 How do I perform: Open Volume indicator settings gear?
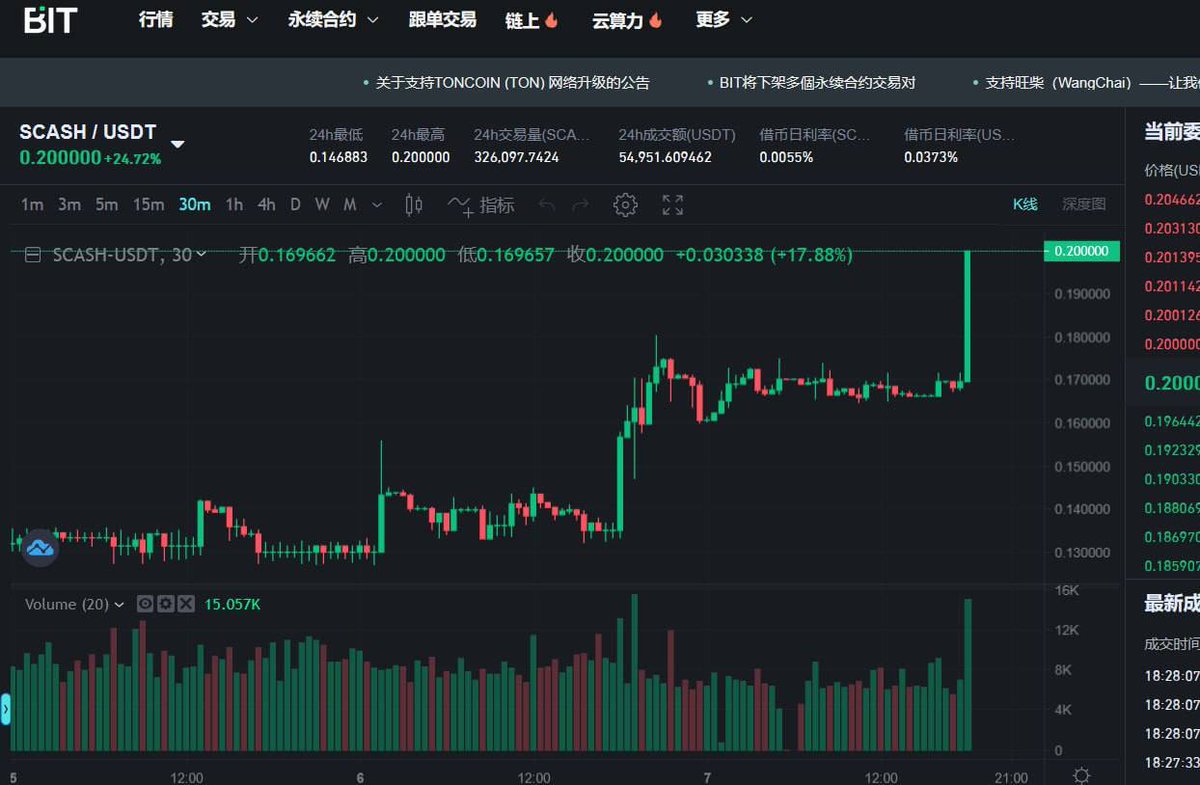pos(165,604)
